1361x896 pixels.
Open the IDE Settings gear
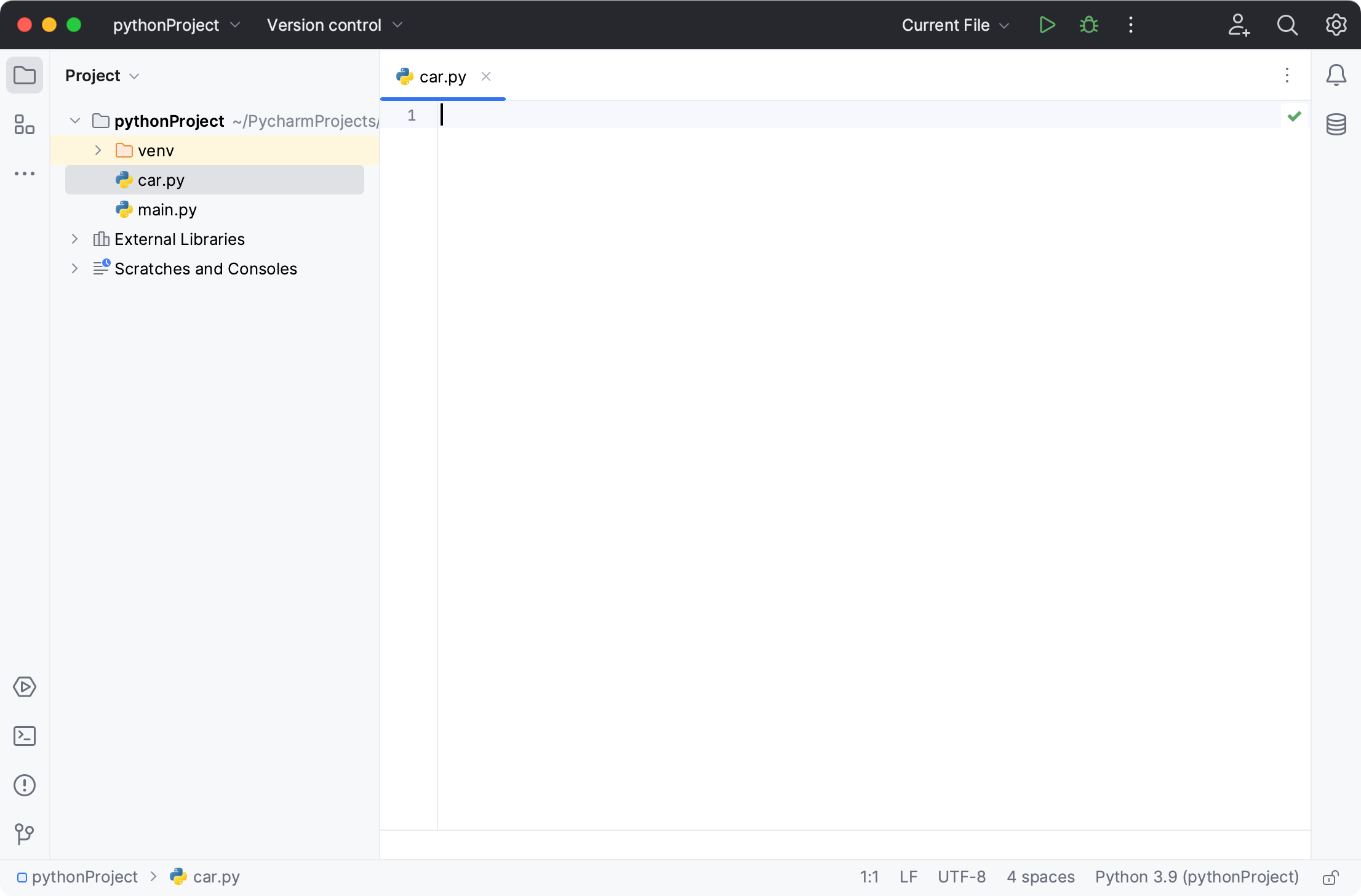point(1335,25)
